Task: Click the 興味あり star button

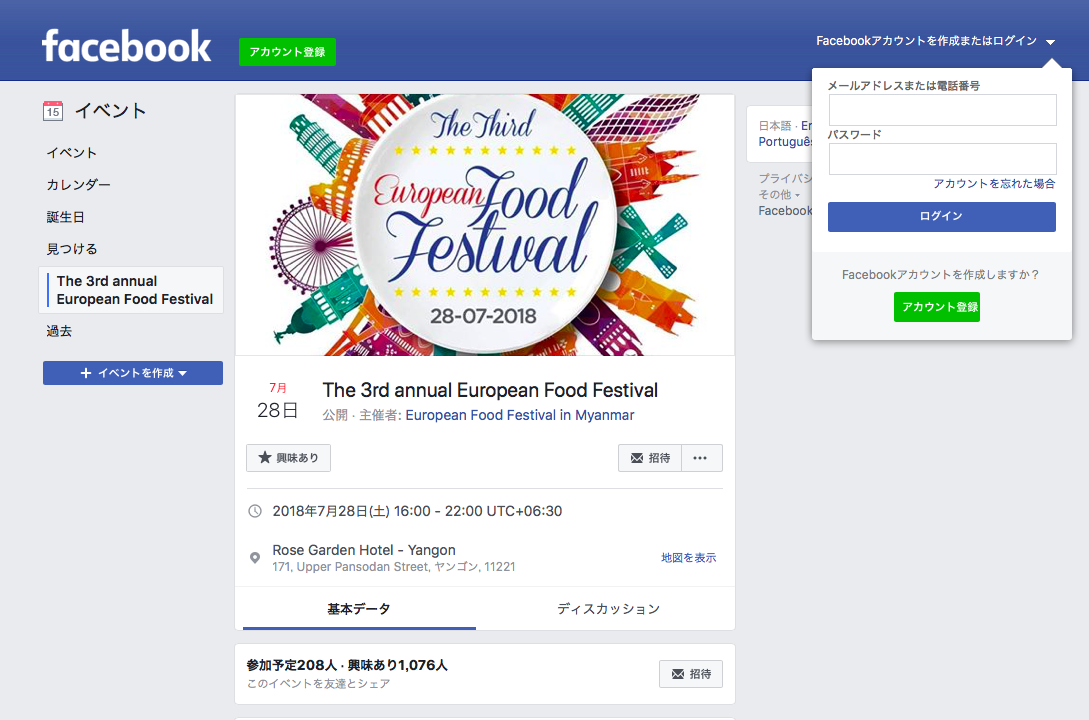Action: tap(288, 458)
